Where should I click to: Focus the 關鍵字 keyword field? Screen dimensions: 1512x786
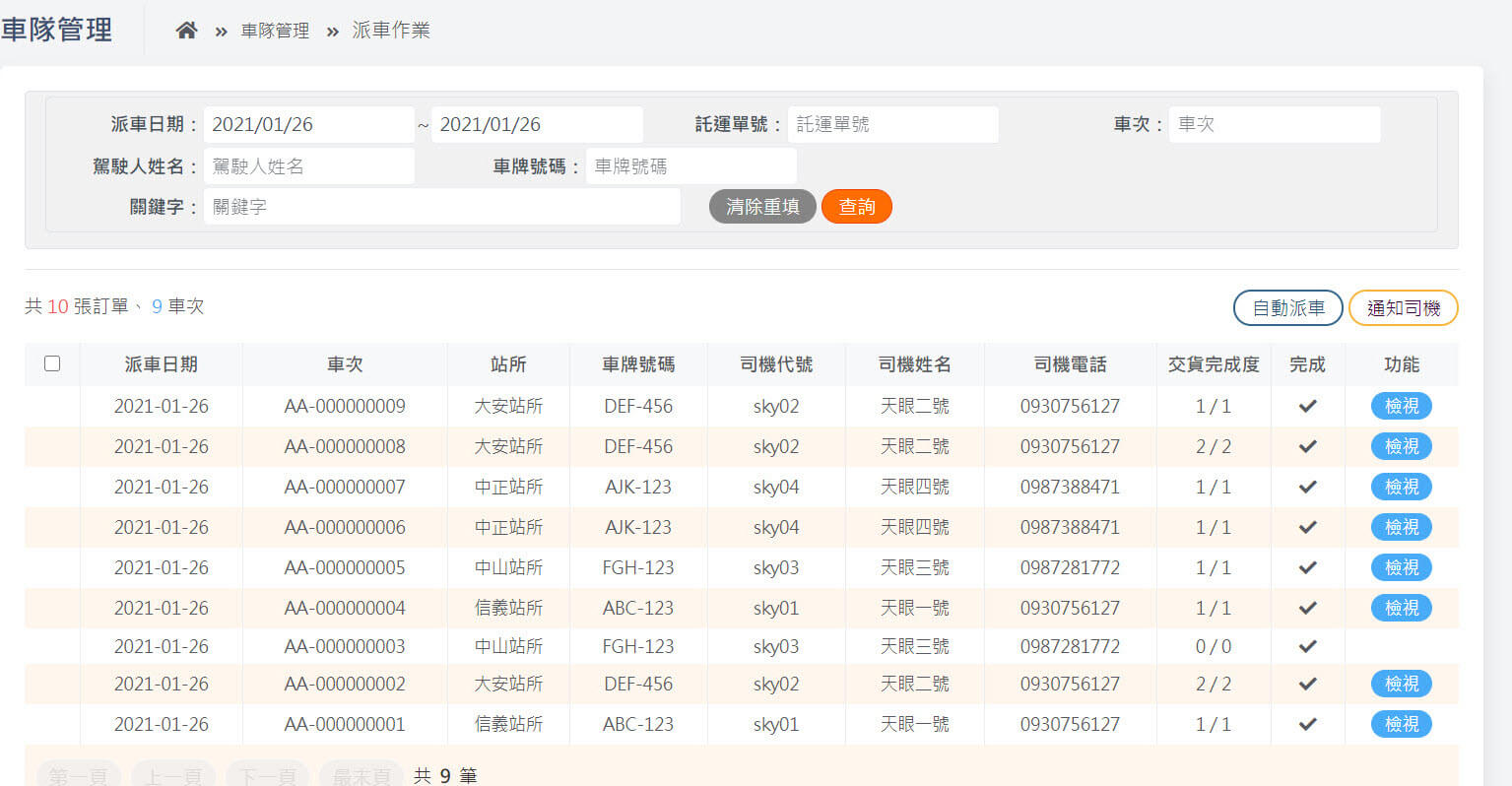coord(441,207)
